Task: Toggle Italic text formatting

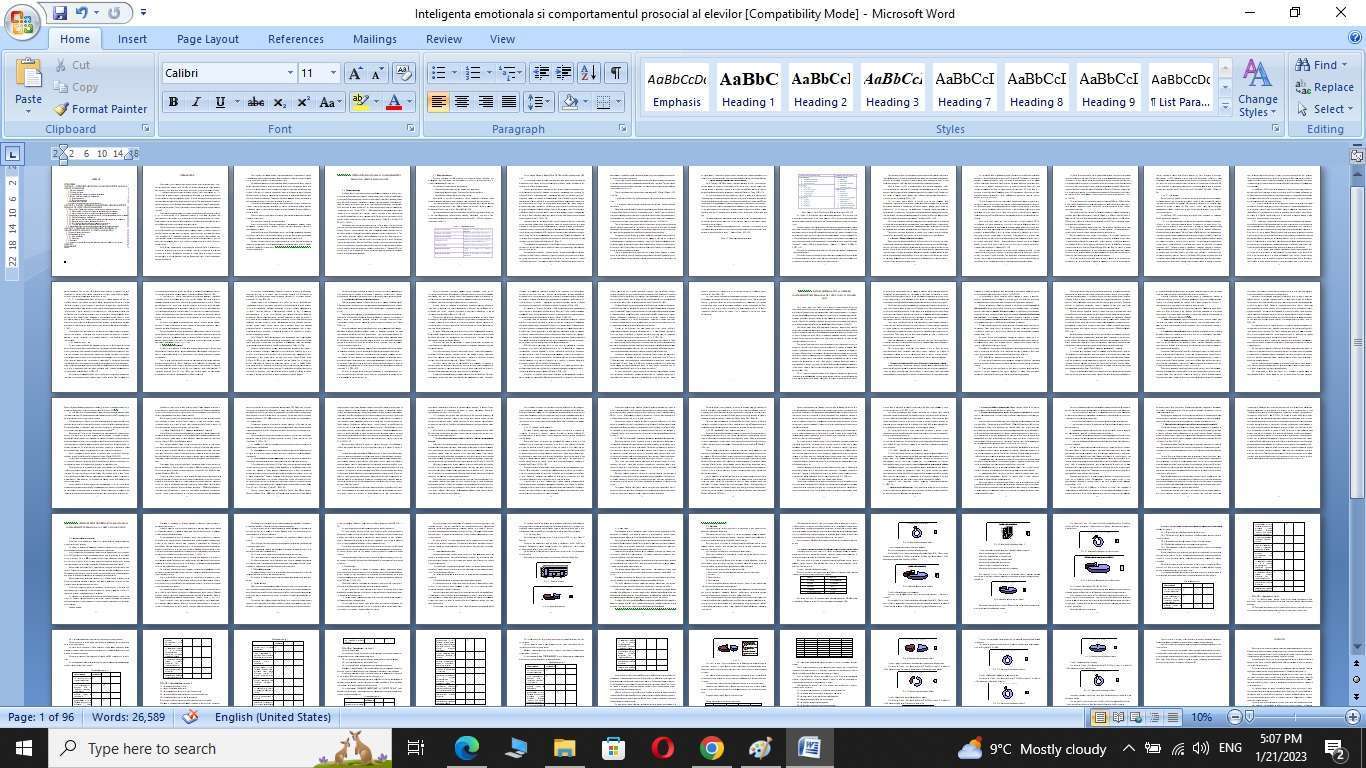Action: (x=196, y=102)
